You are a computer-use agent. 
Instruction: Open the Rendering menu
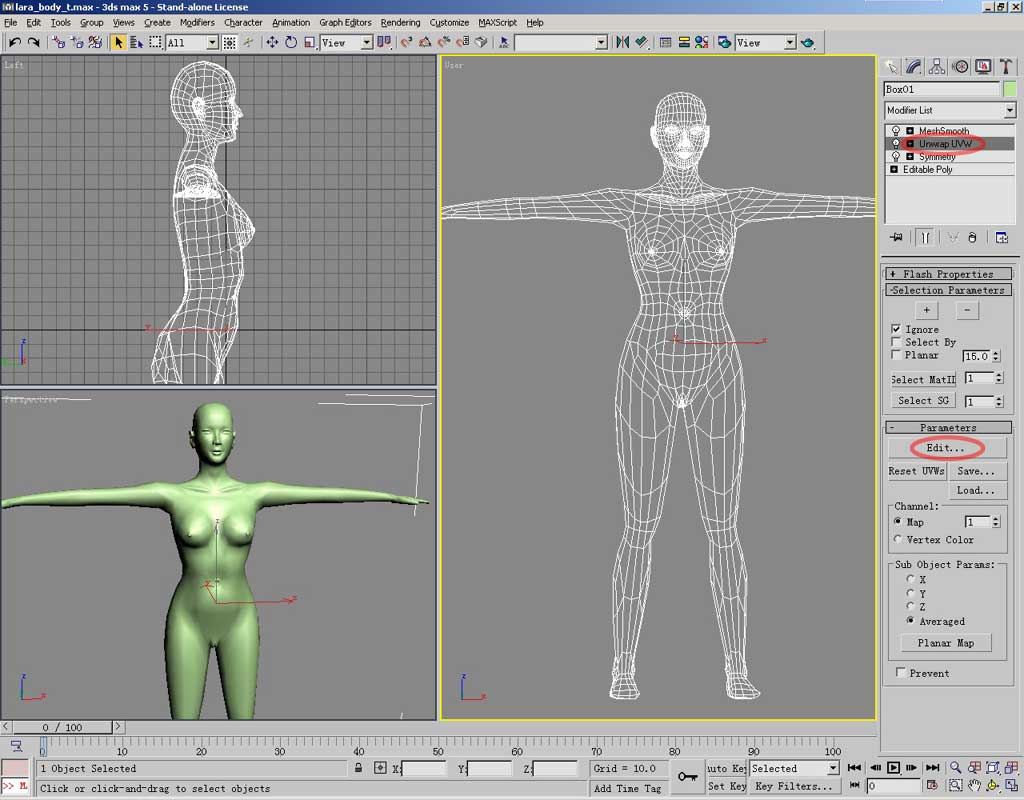coord(400,22)
